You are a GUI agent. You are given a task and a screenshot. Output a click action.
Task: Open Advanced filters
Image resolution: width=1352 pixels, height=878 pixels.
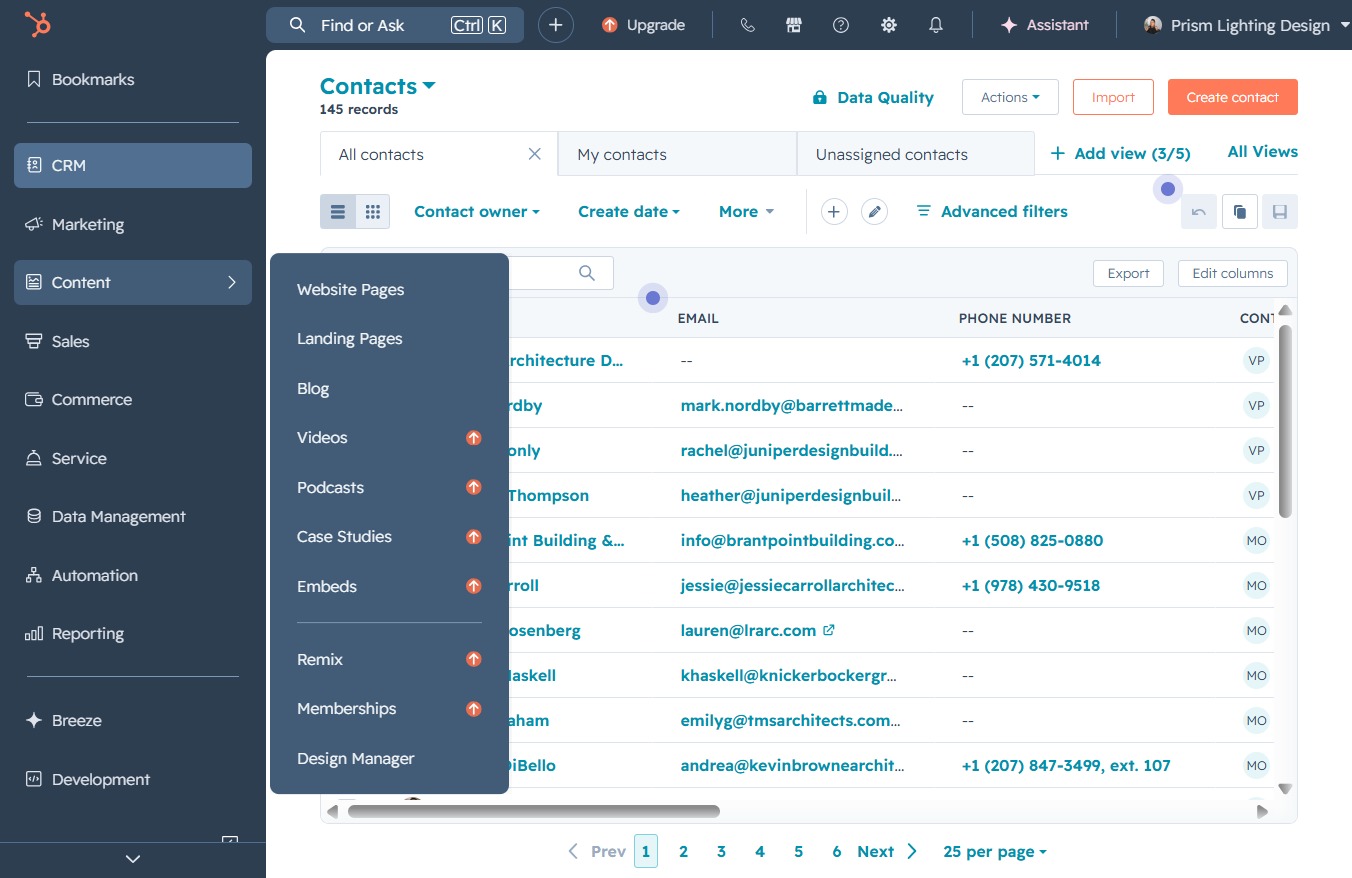click(x=992, y=211)
